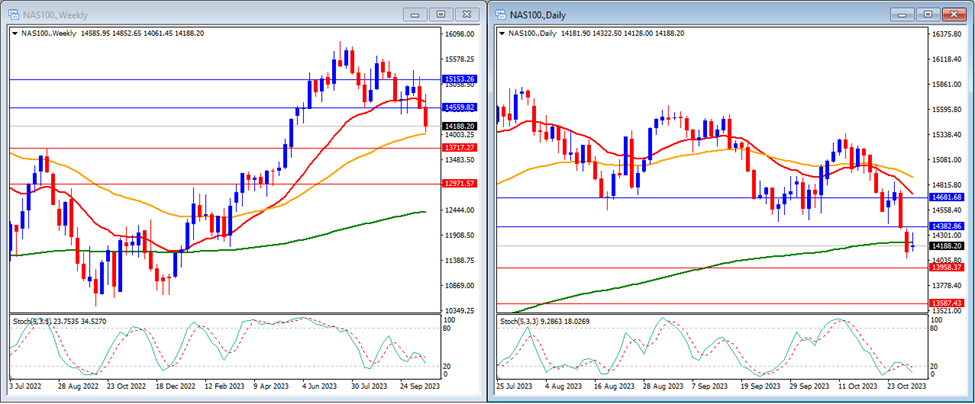Viewport: 975px width, 404px height.
Task: Click the 12 Feb 2023 date on Weekly axis
Action: (x=225, y=385)
